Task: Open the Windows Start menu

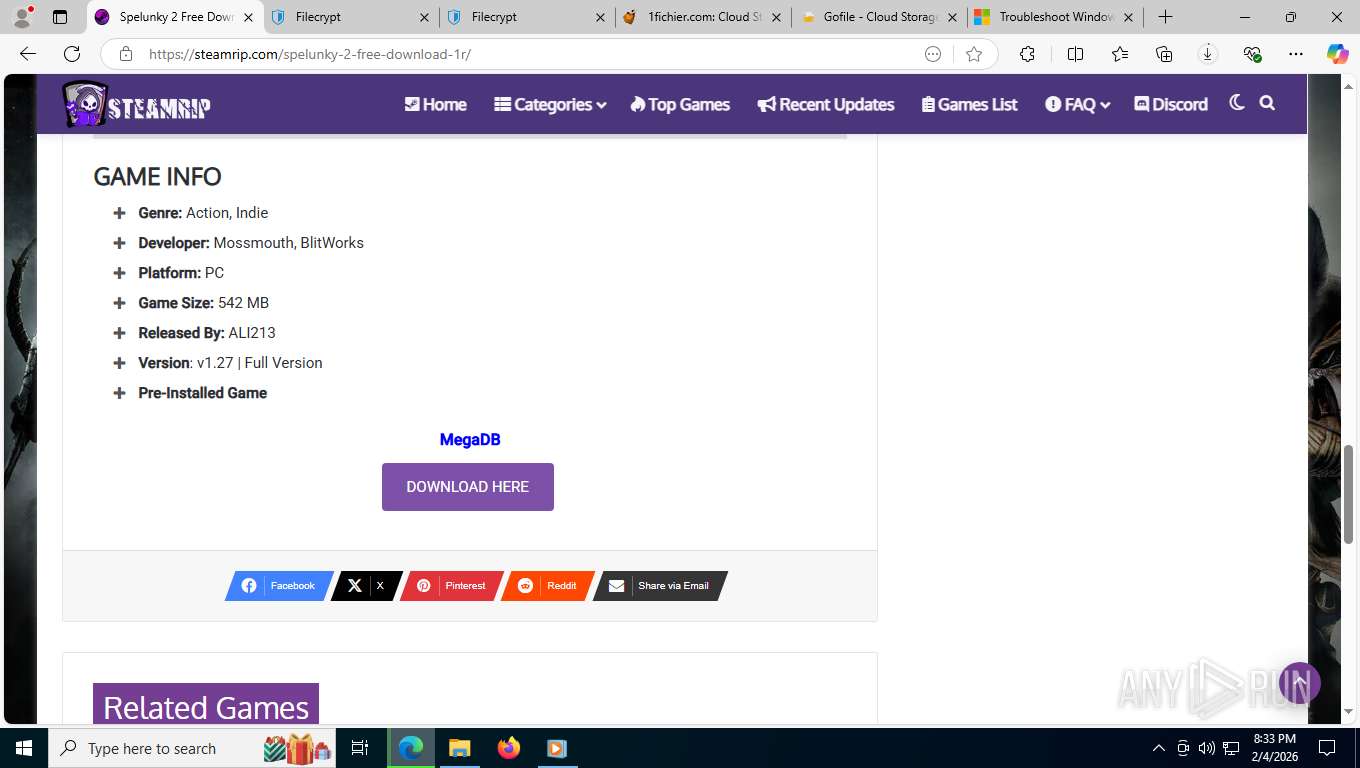Action: pos(23,748)
